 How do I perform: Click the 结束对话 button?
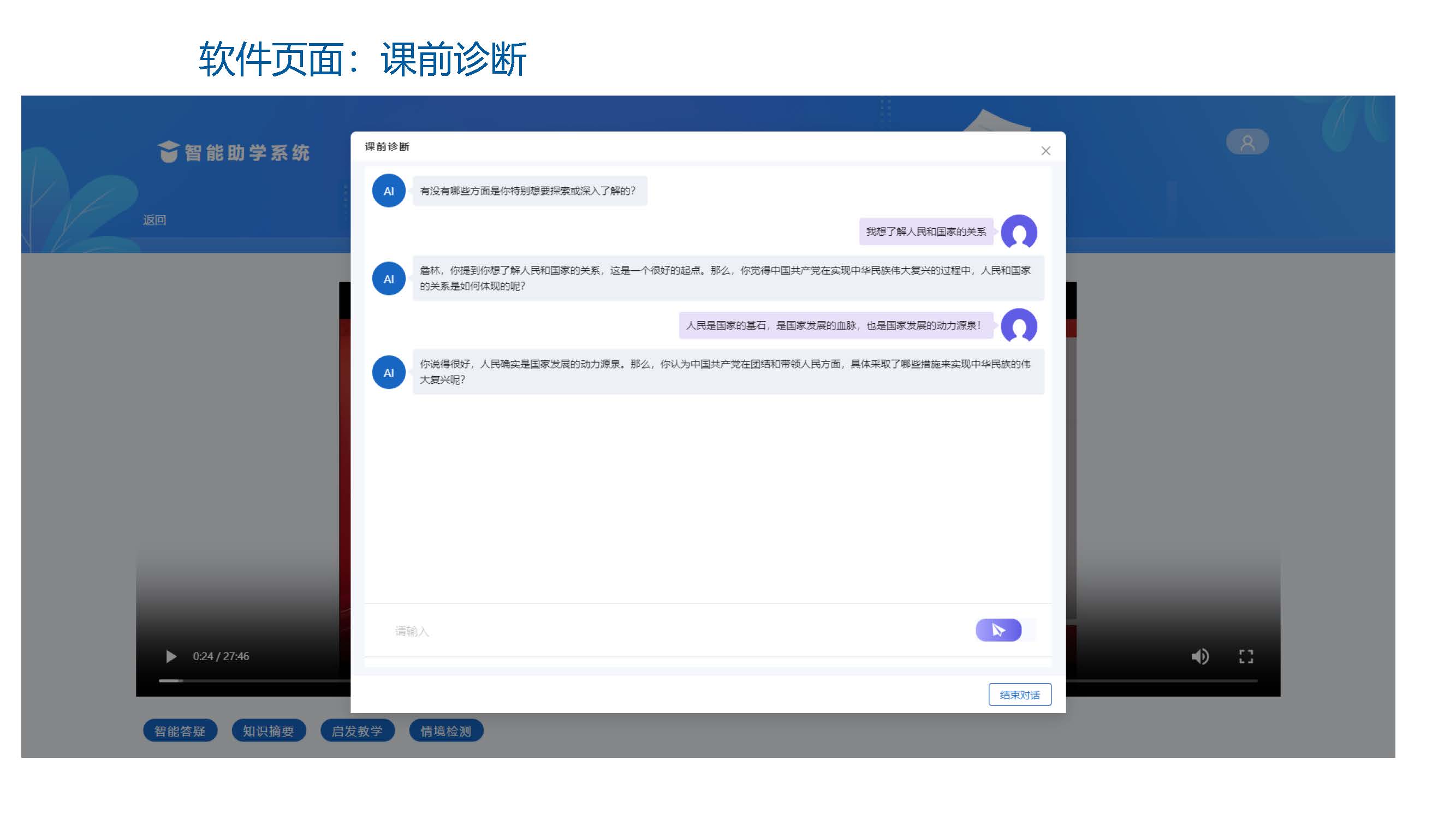[x=1019, y=695]
